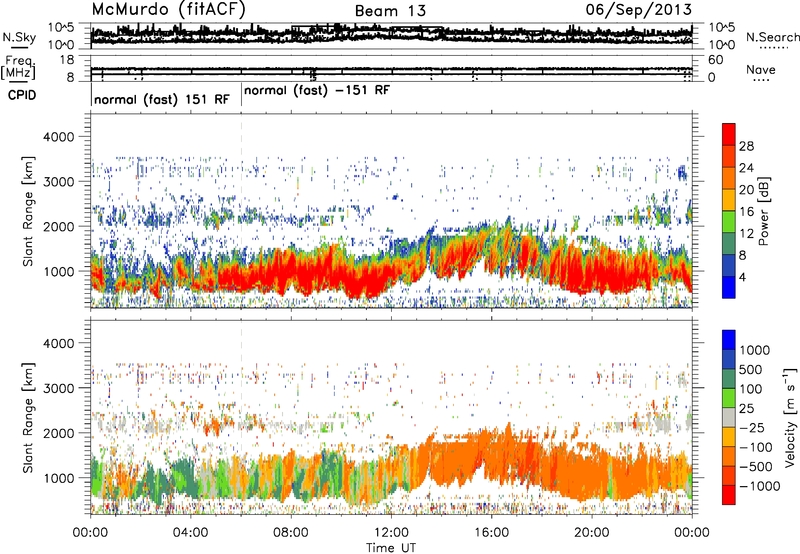Click the date 06/Sep/2013

(x=639, y=9)
